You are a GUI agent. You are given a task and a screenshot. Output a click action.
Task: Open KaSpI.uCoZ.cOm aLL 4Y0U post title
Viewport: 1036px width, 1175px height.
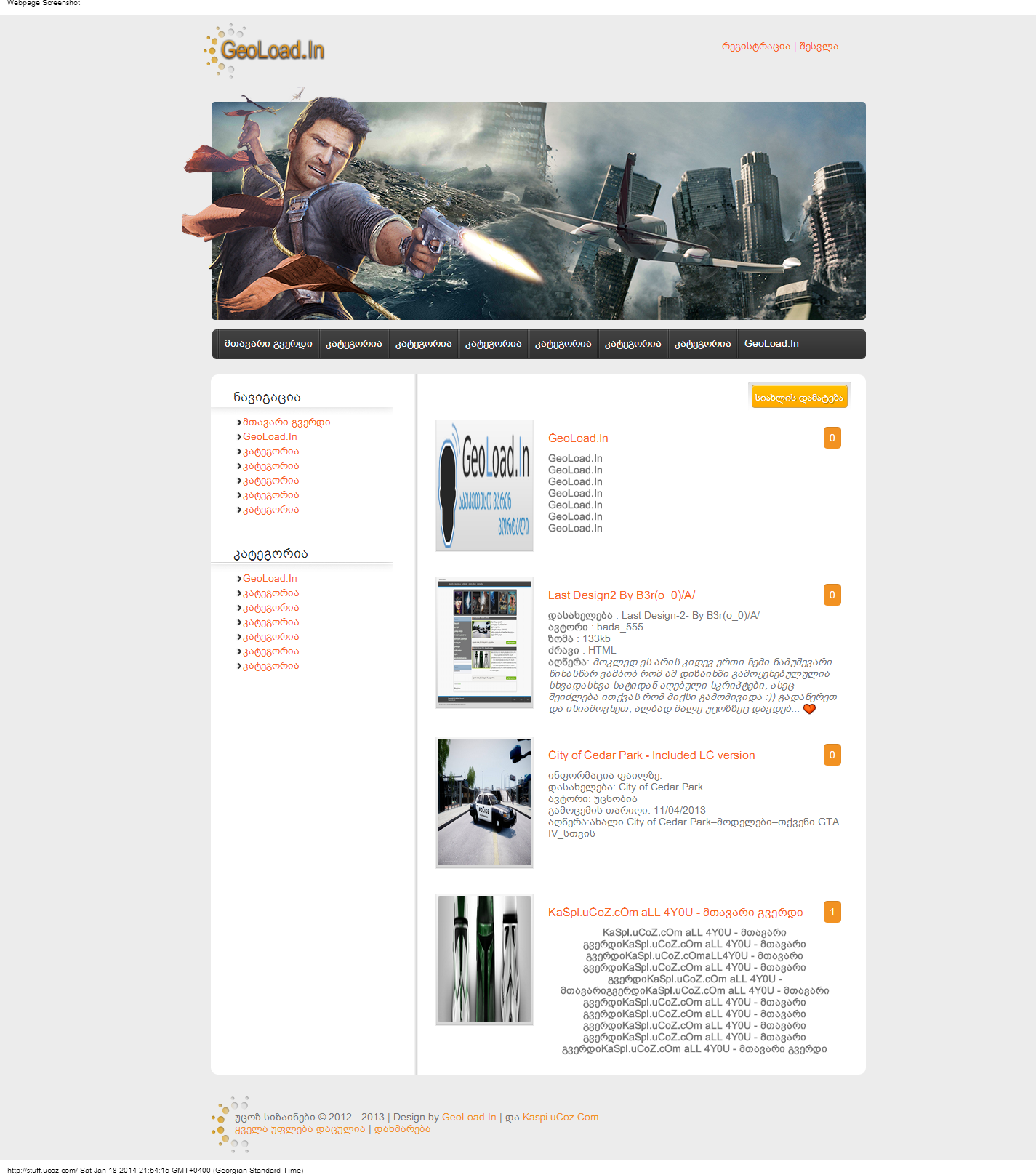pos(675,913)
